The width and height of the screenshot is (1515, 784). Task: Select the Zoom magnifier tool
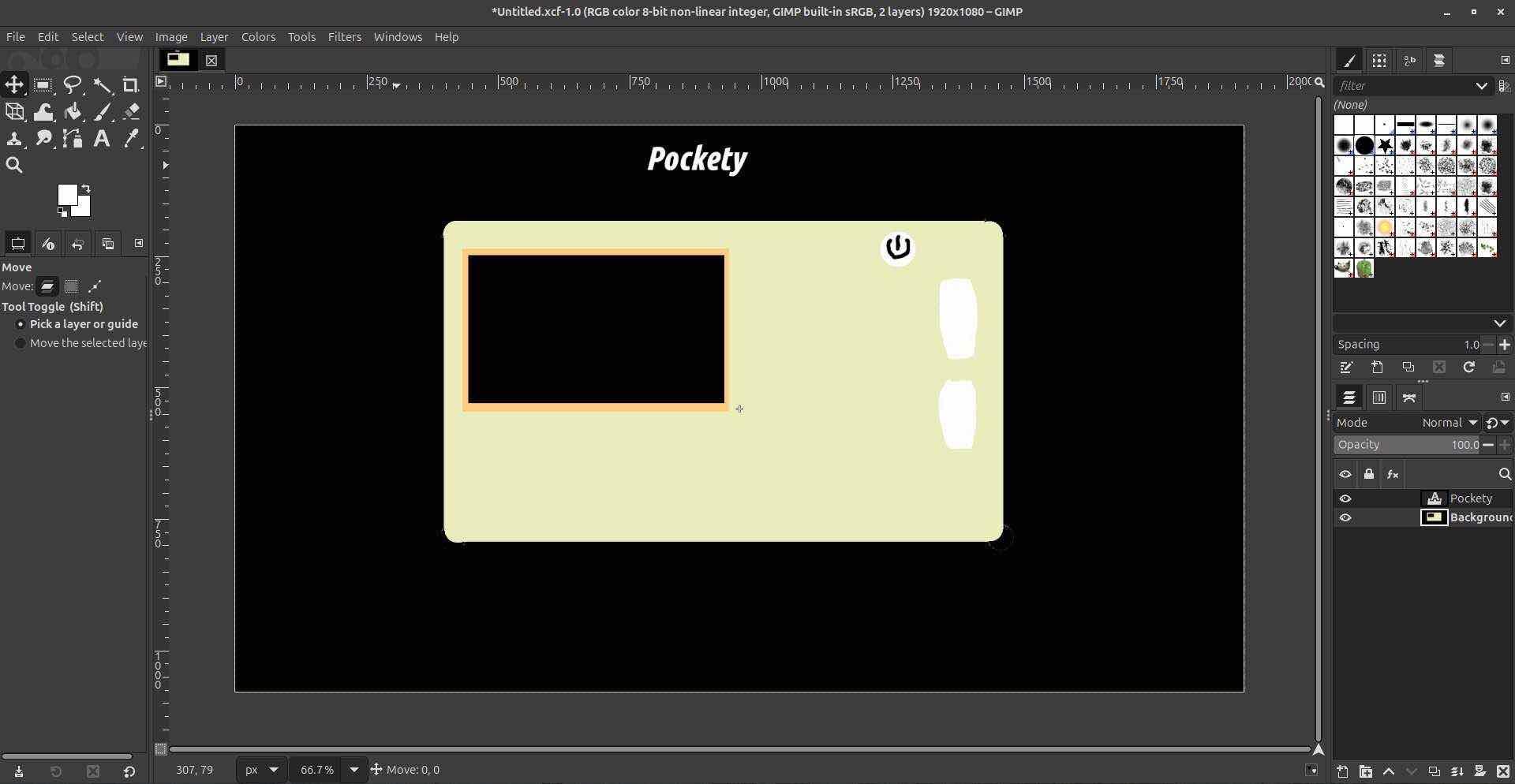(x=14, y=166)
